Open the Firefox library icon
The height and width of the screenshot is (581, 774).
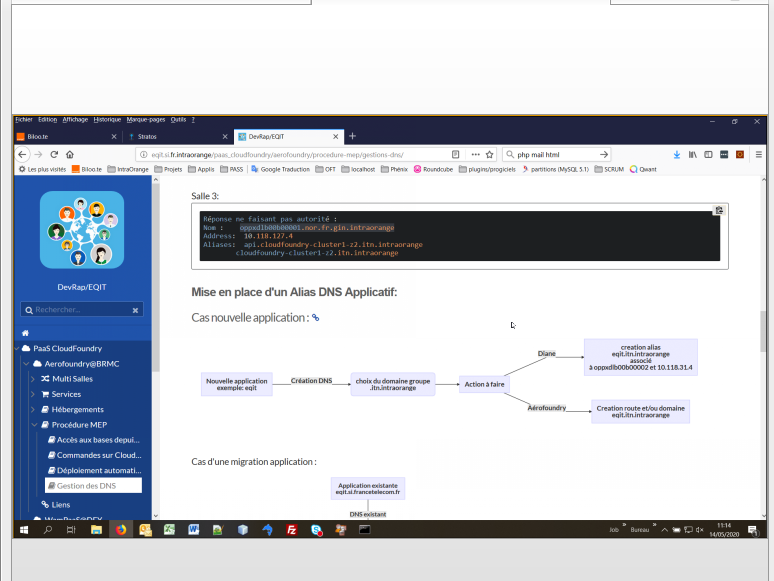(692, 155)
